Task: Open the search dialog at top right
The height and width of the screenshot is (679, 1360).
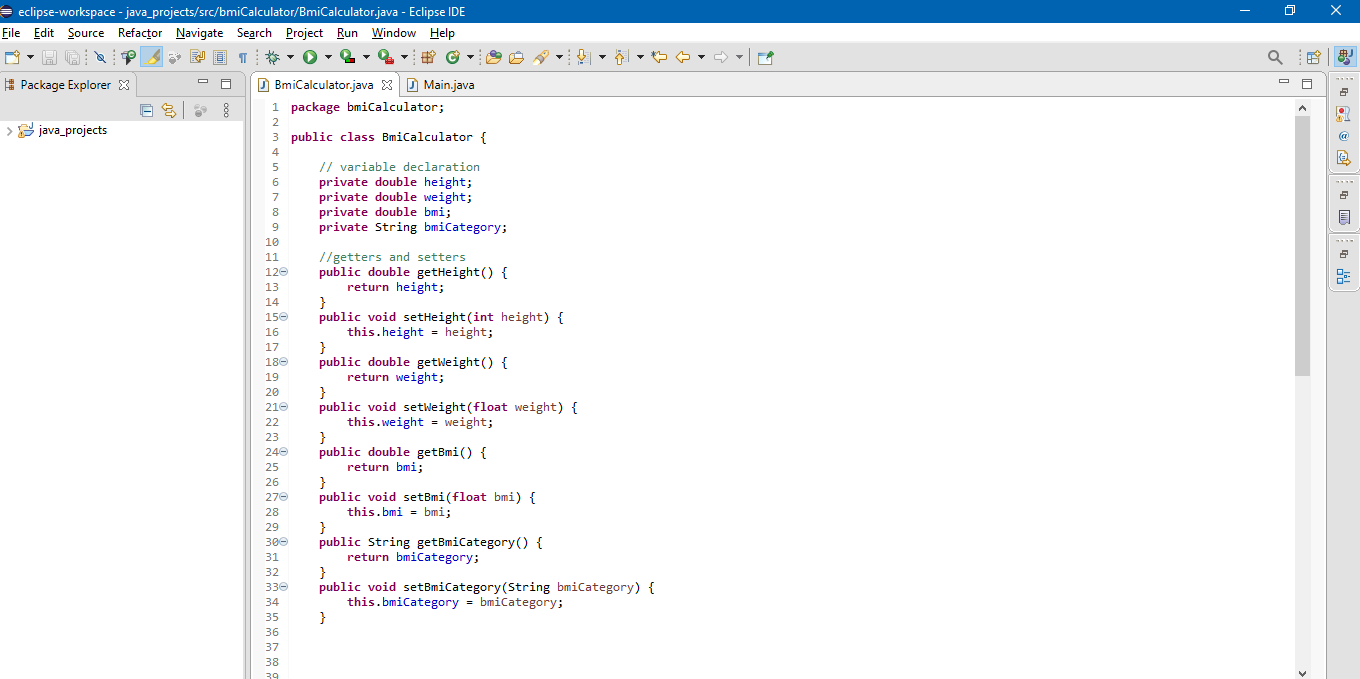Action: click(x=1275, y=57)
